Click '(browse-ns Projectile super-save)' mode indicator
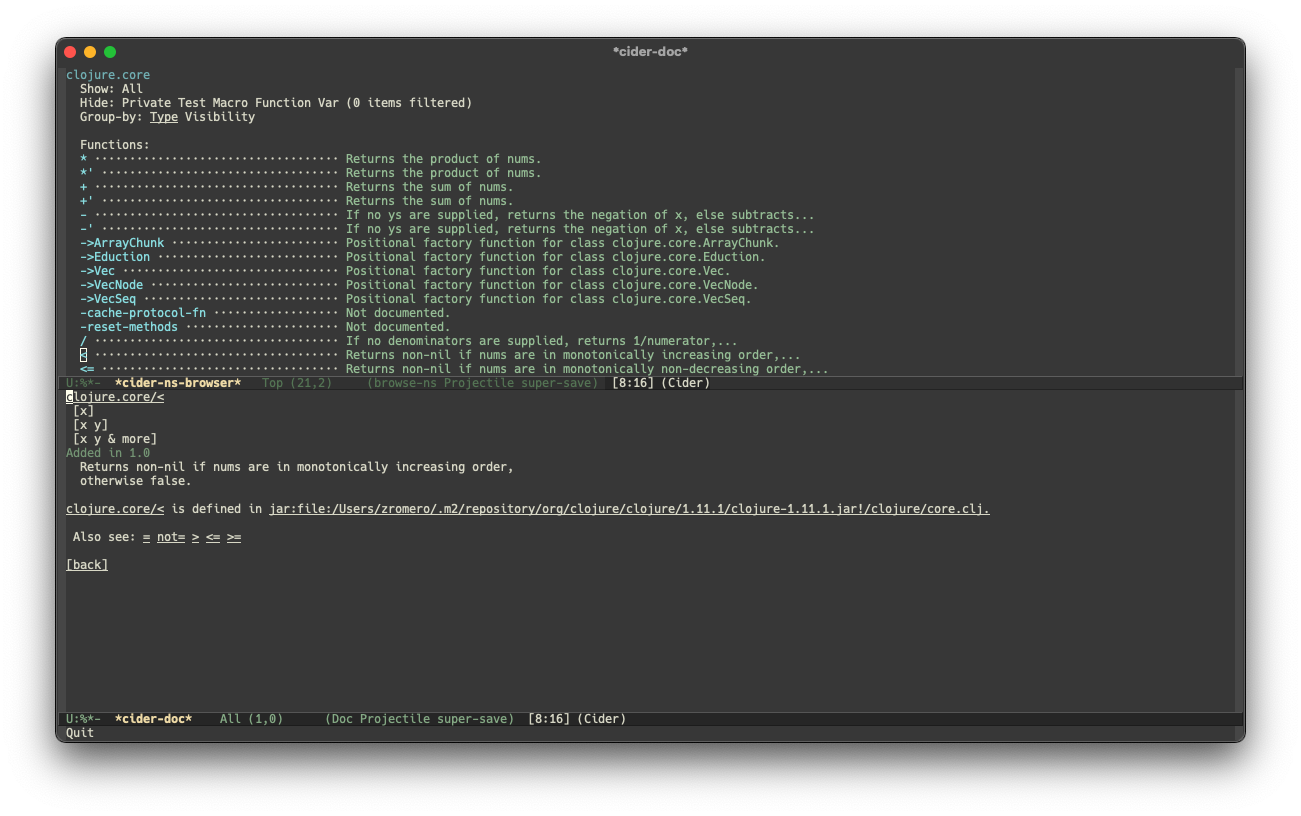The width and height of the screenshot is (1301, 816). click(482, 383)
